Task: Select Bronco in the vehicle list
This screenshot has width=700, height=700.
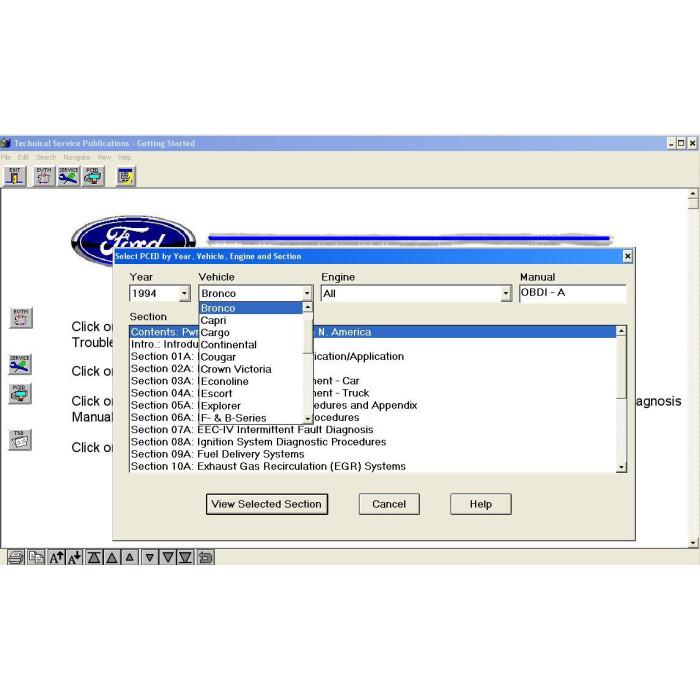Action: click(251, 308)
